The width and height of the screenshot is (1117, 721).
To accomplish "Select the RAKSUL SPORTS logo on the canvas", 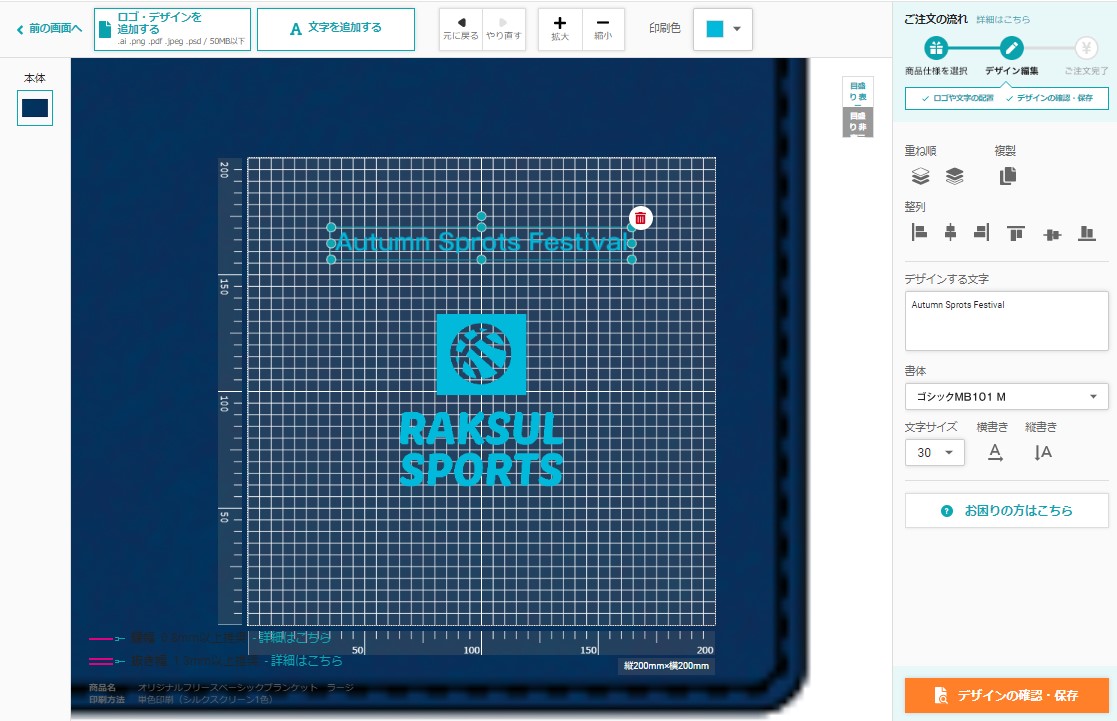I will coord(482,400).
